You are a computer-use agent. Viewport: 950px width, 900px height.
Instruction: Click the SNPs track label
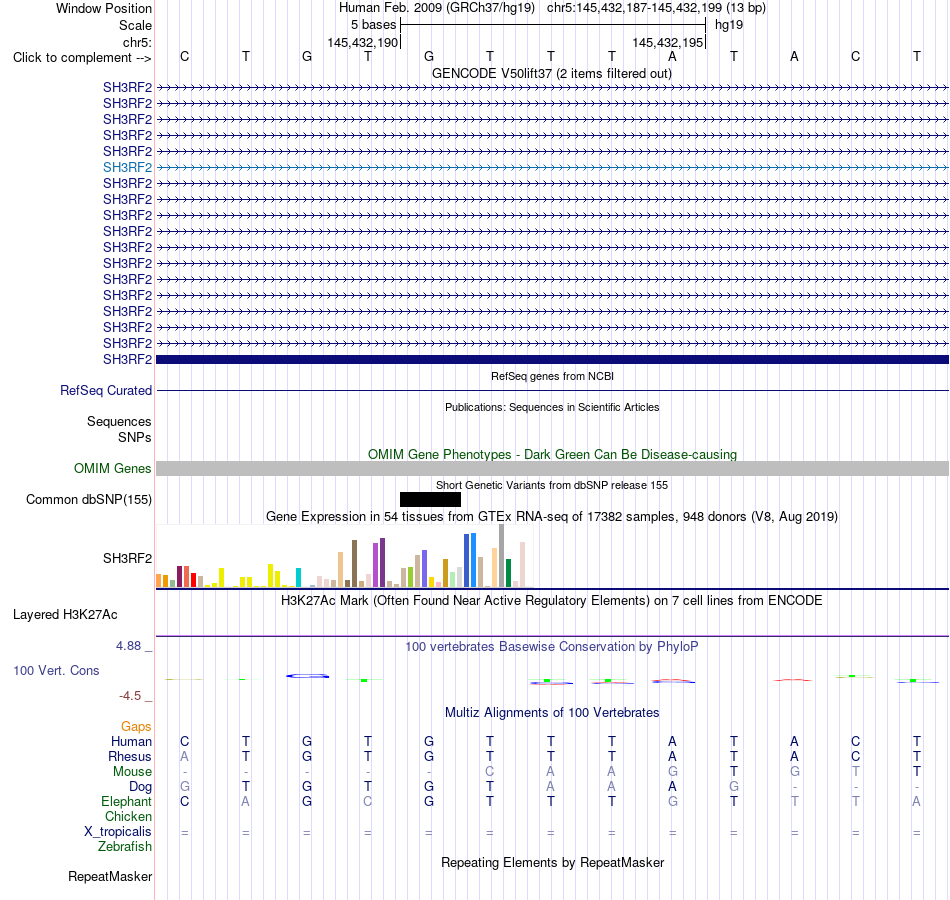click(x=135, y=437)
